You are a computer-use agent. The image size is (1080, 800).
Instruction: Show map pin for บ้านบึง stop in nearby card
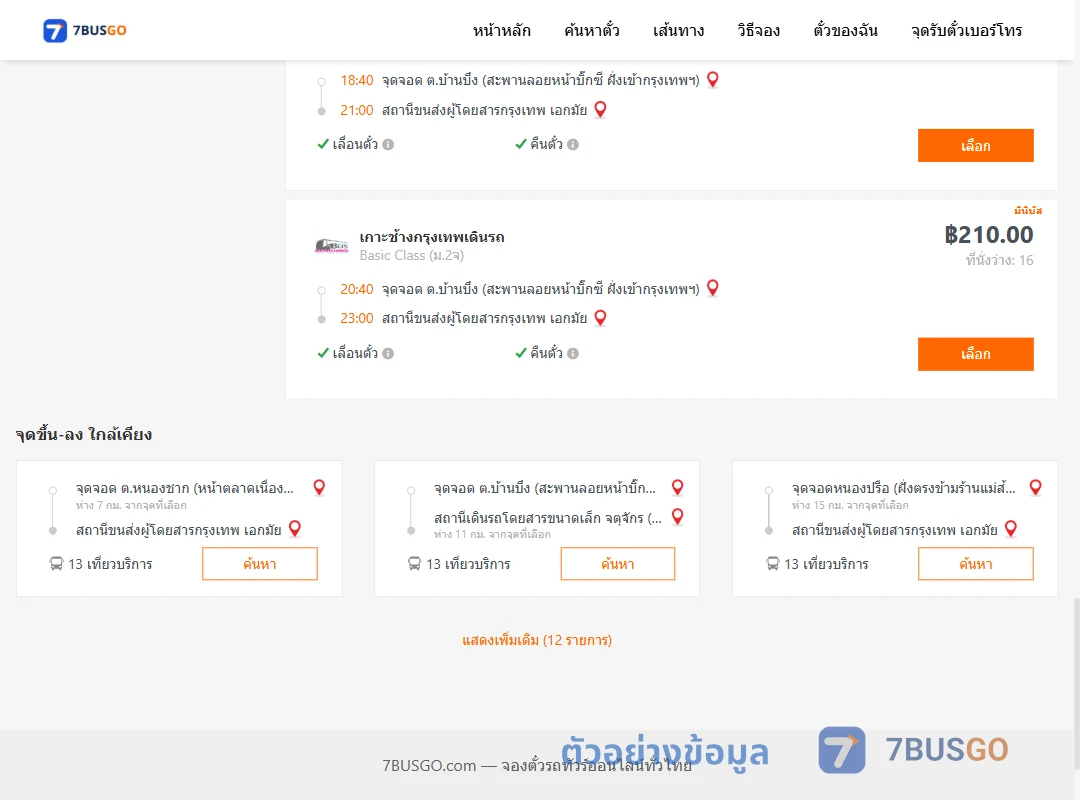point(678,487)
